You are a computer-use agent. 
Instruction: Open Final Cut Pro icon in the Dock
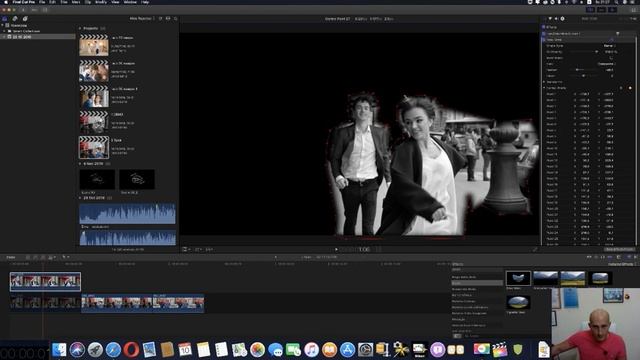coord(500,350)
